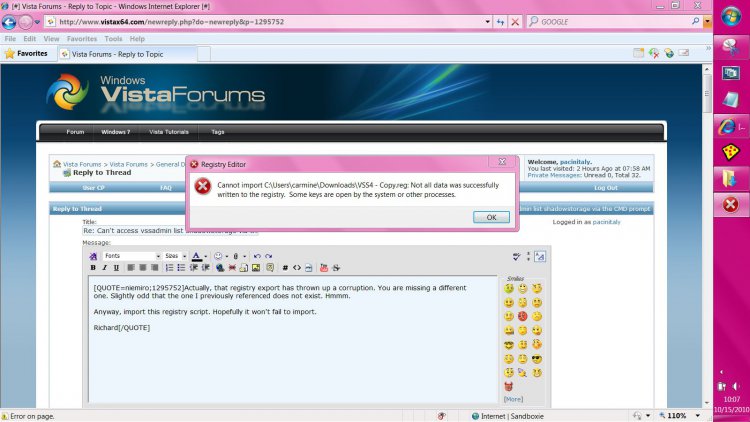Open Internet Explorer from the taskbar

pos(730,127)
